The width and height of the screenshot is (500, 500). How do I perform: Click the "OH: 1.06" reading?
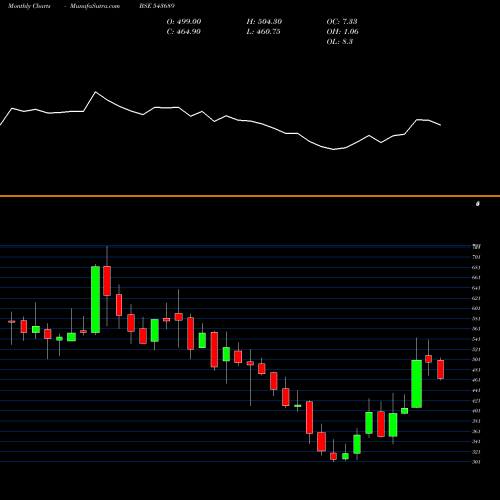click(343, 32)
